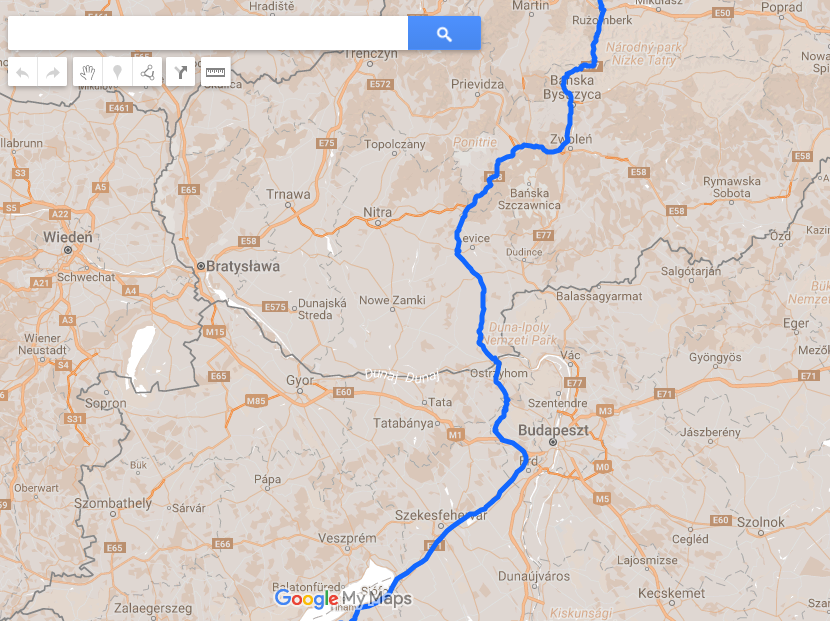Select the hand pan tool

(87, 72)
